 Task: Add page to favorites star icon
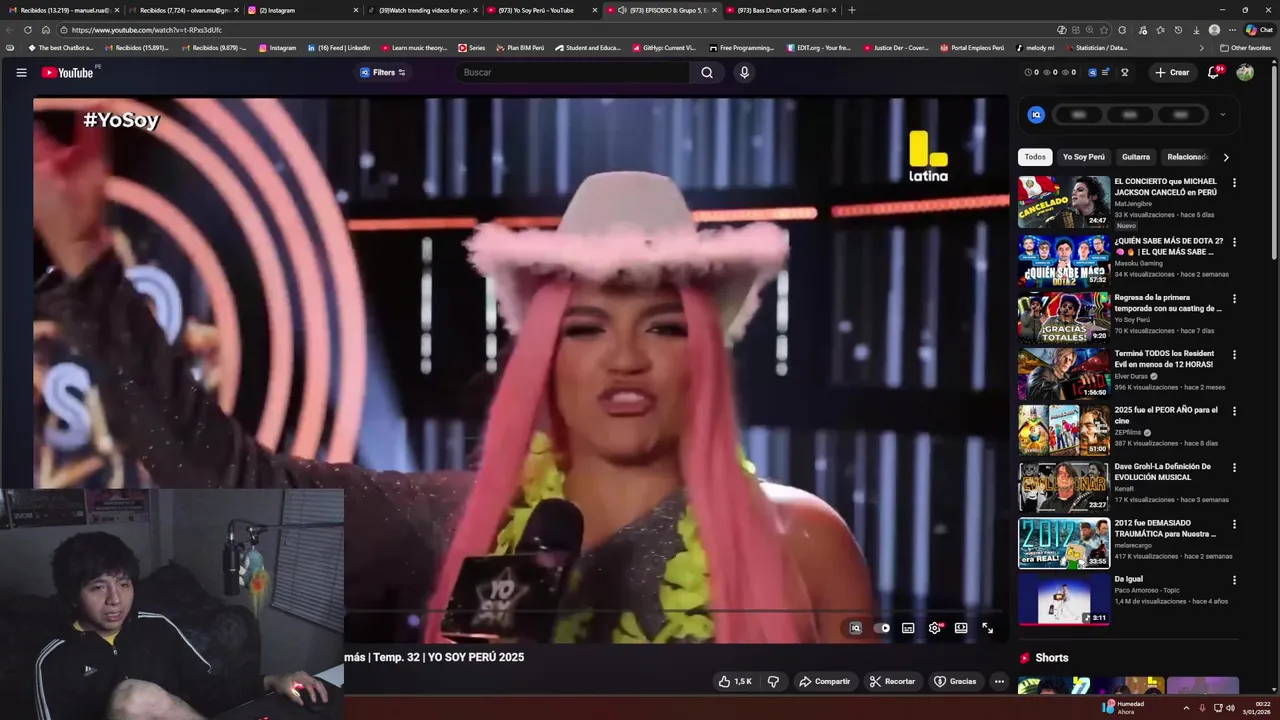click(1105, 30)
